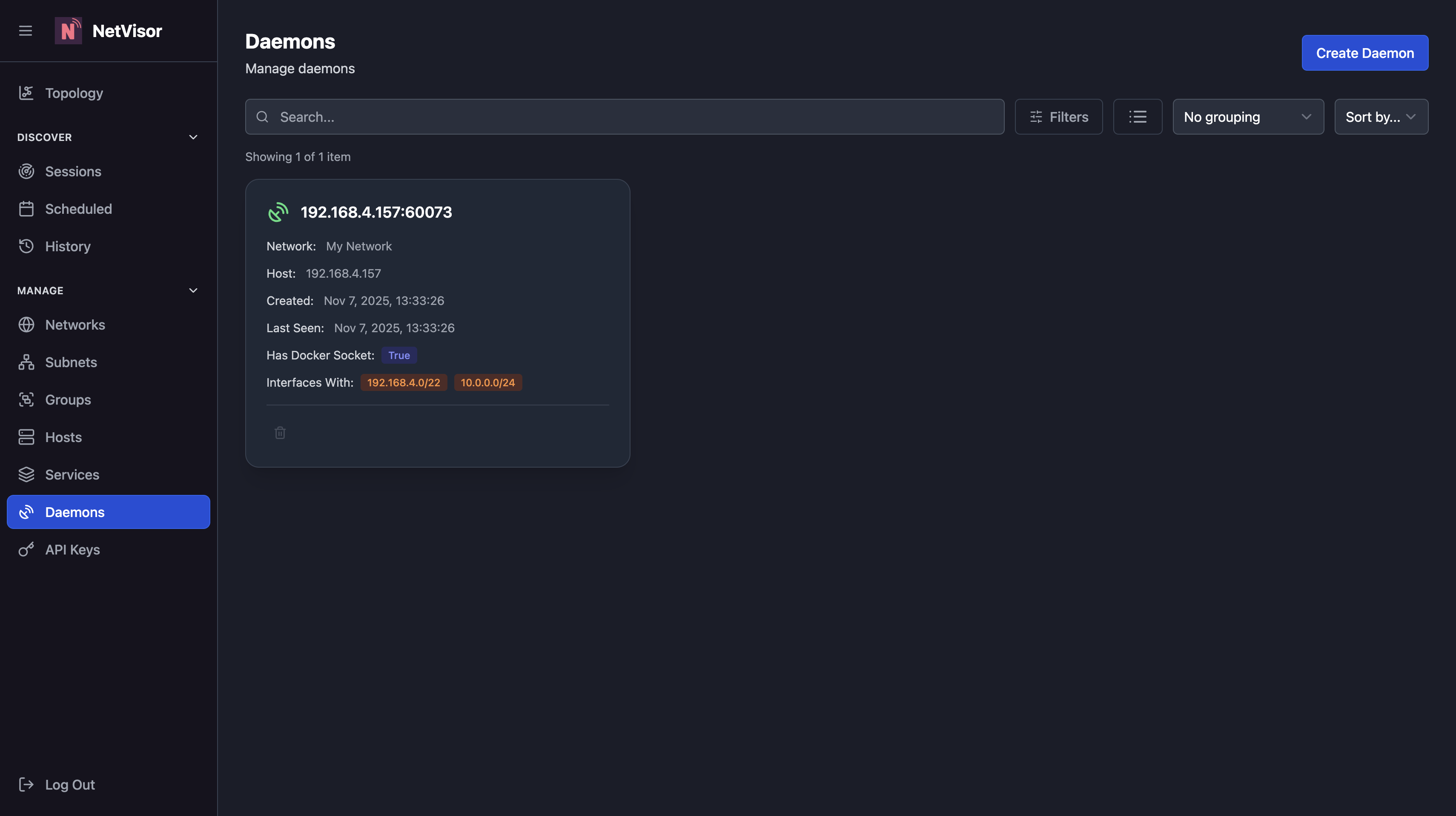1456x816 pixels.
Task: Open the Topology page icon
Action: pos(26,93)
